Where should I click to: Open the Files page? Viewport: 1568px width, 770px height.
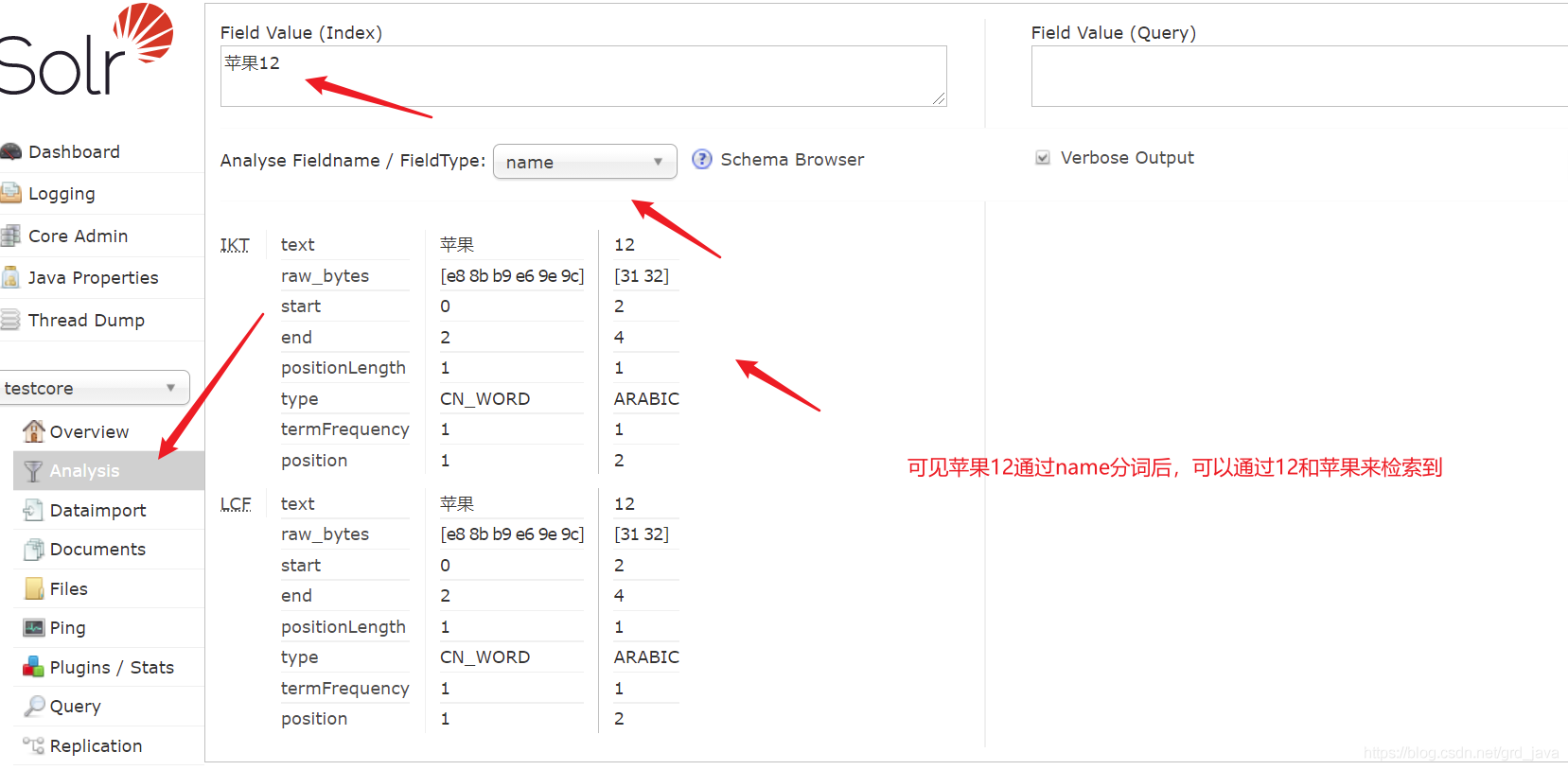coord(69,588)
